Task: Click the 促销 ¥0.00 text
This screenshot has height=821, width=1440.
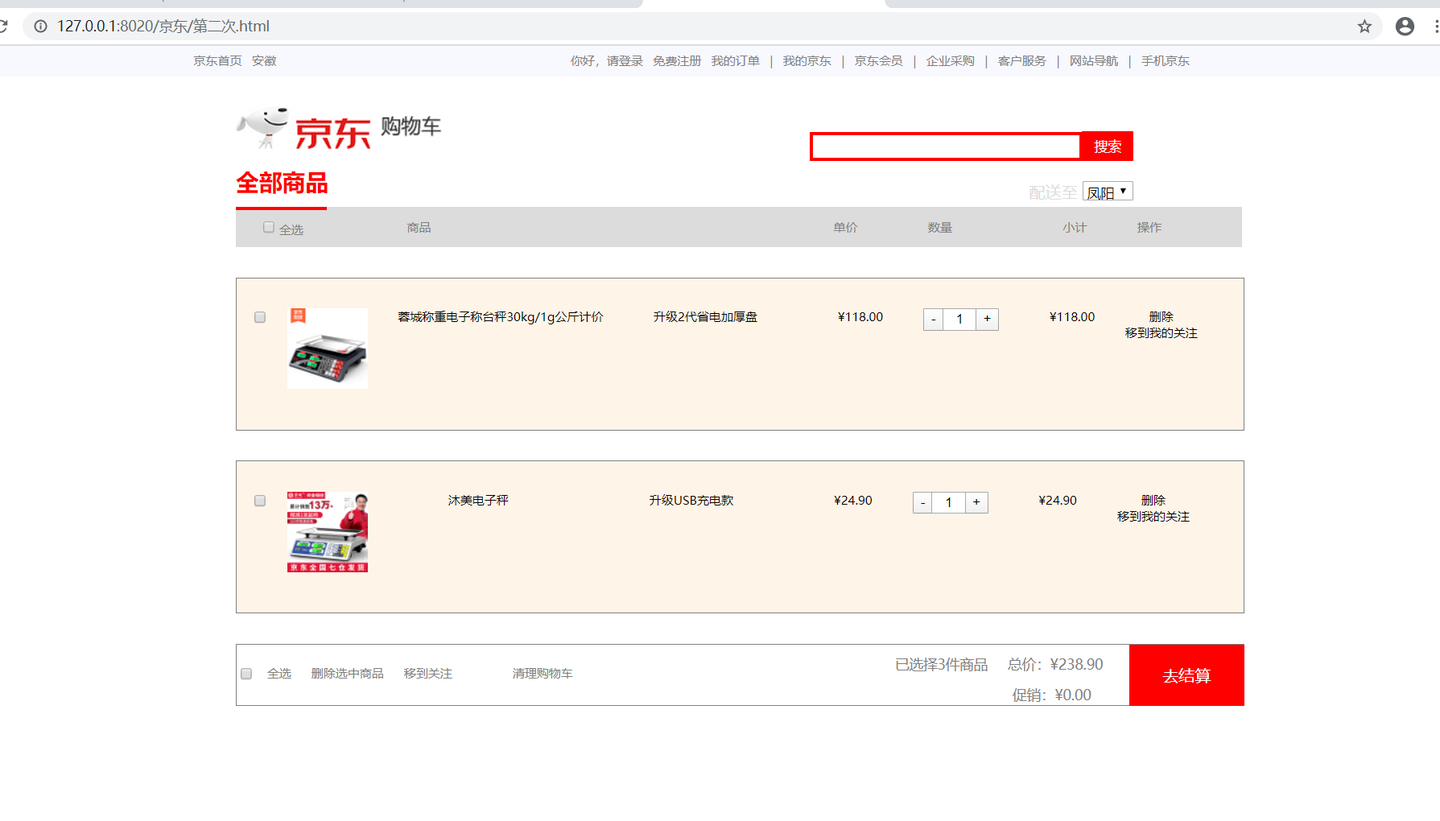Action: tap(1051, 695)
